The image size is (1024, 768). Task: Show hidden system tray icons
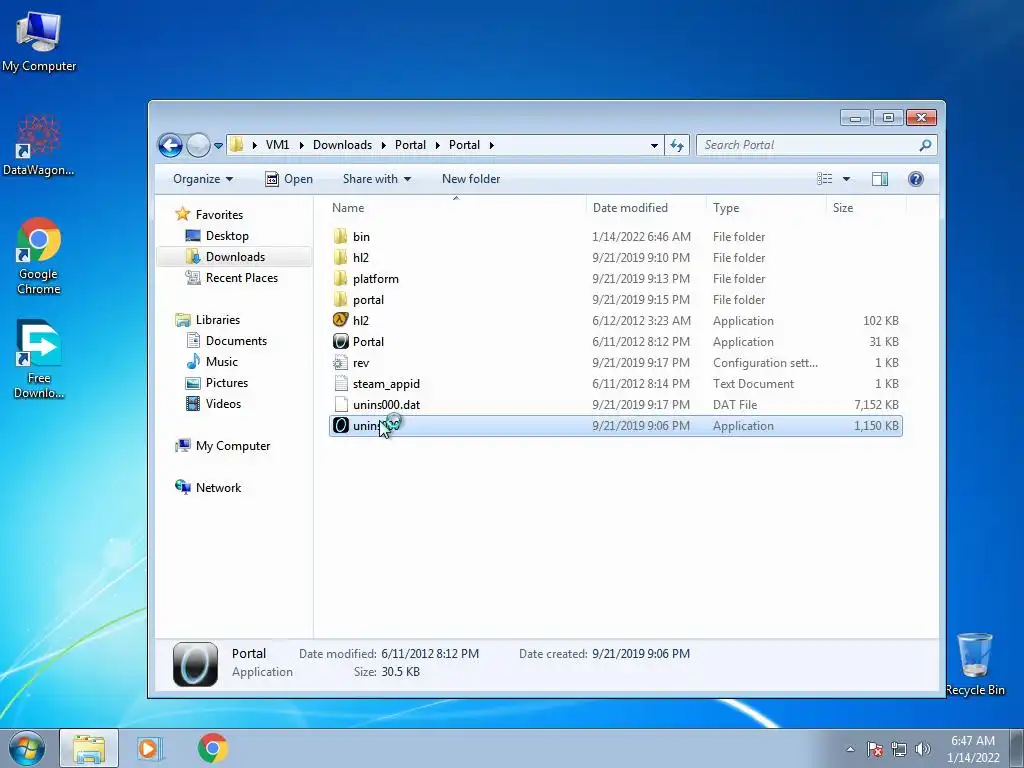click(x=850, y=749)
